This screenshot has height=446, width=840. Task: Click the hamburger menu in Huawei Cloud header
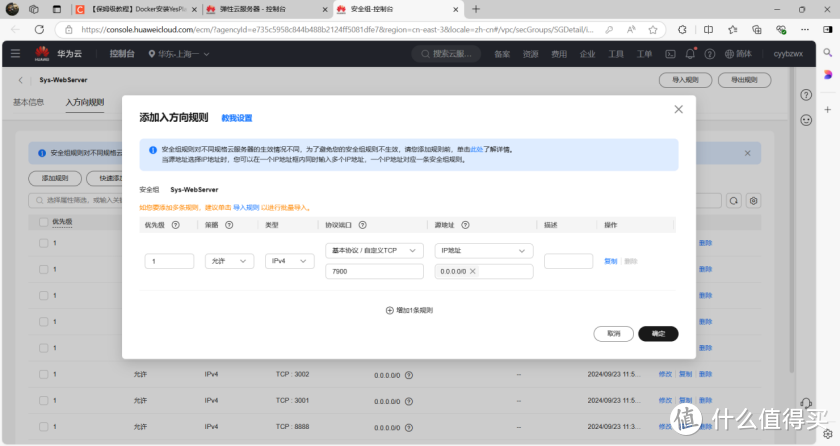pyautogui.click(x=18, y=54)
